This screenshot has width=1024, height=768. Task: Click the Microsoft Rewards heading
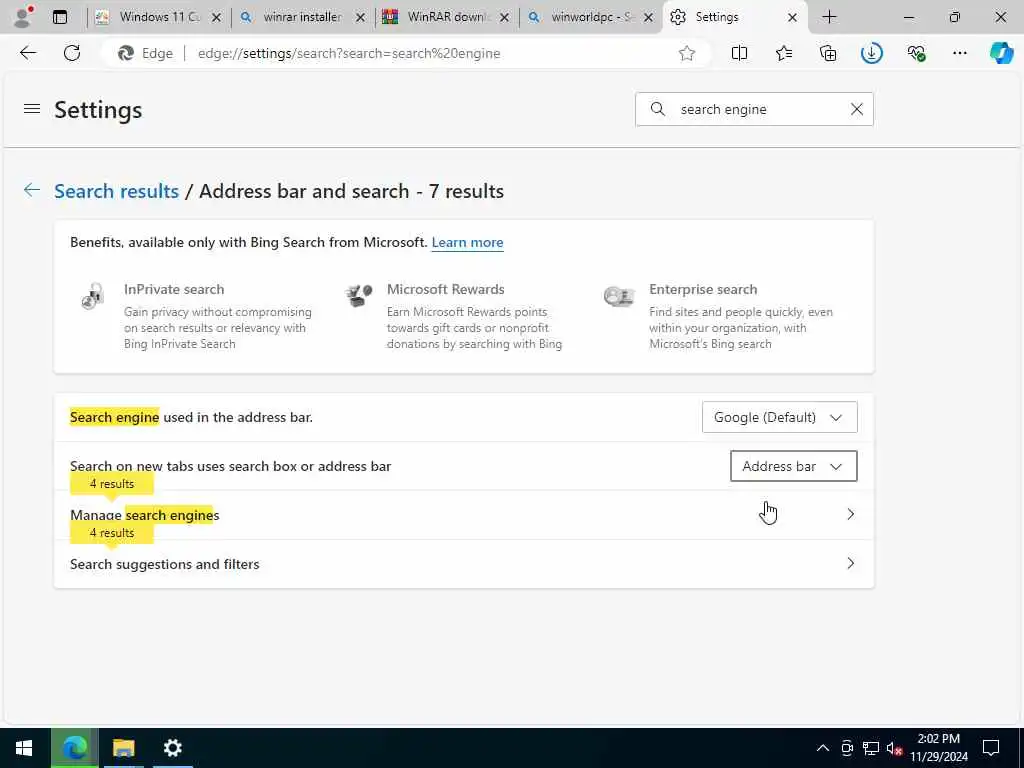pos(445,289)
